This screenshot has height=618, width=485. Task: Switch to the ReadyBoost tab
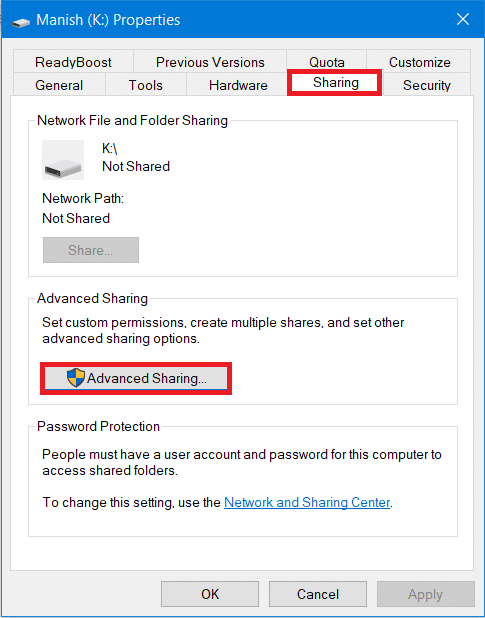[73, 62]
